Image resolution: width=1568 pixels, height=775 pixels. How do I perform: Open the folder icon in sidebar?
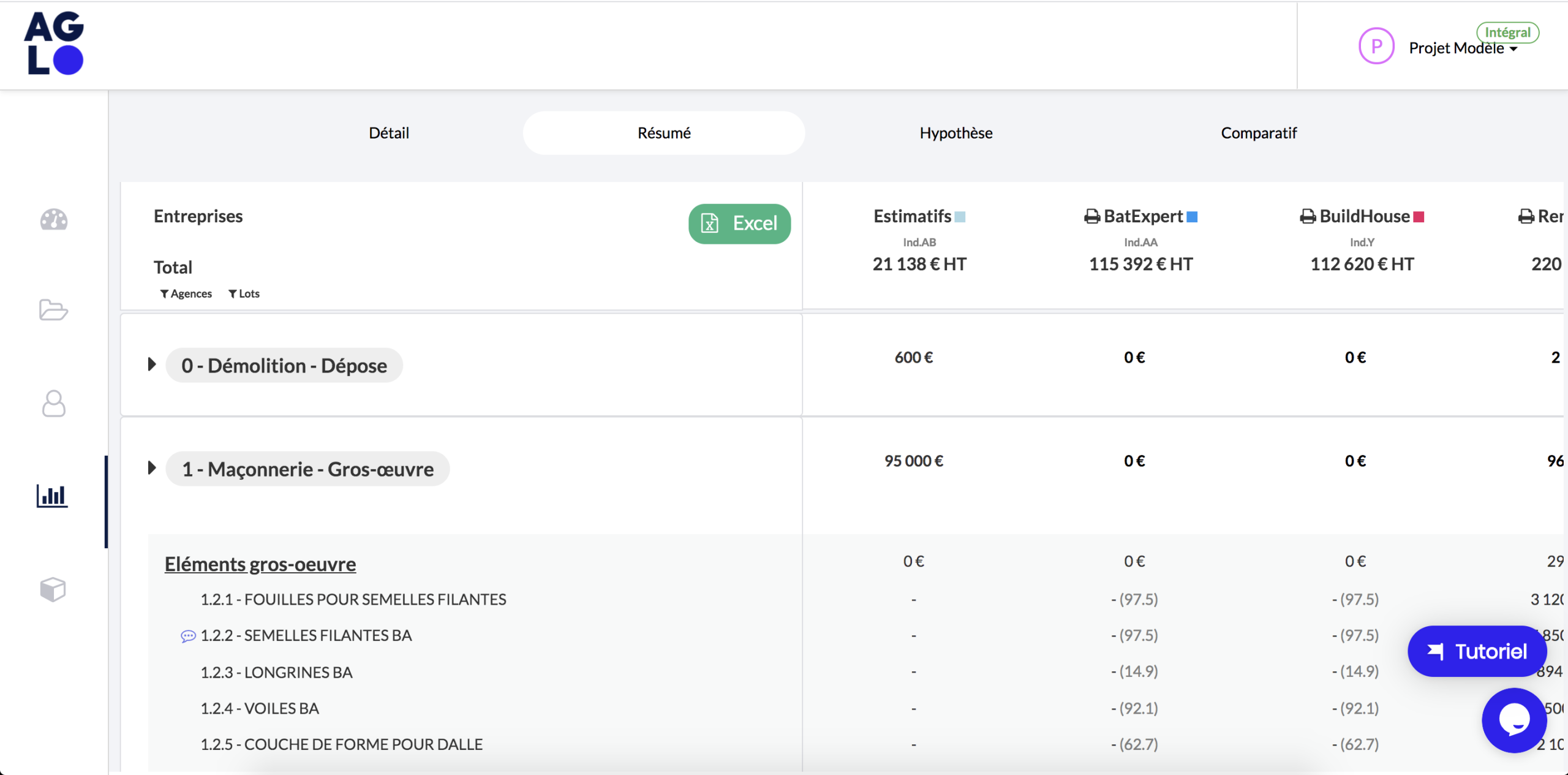(53, 310)
